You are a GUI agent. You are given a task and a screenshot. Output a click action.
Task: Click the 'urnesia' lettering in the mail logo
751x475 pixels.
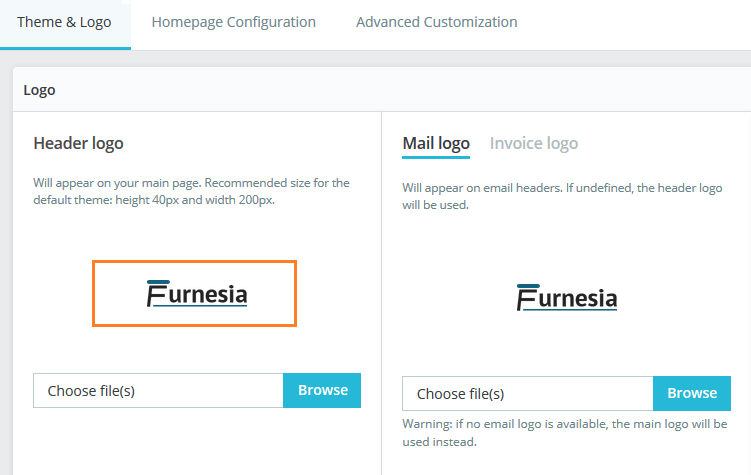coord(578,299)
